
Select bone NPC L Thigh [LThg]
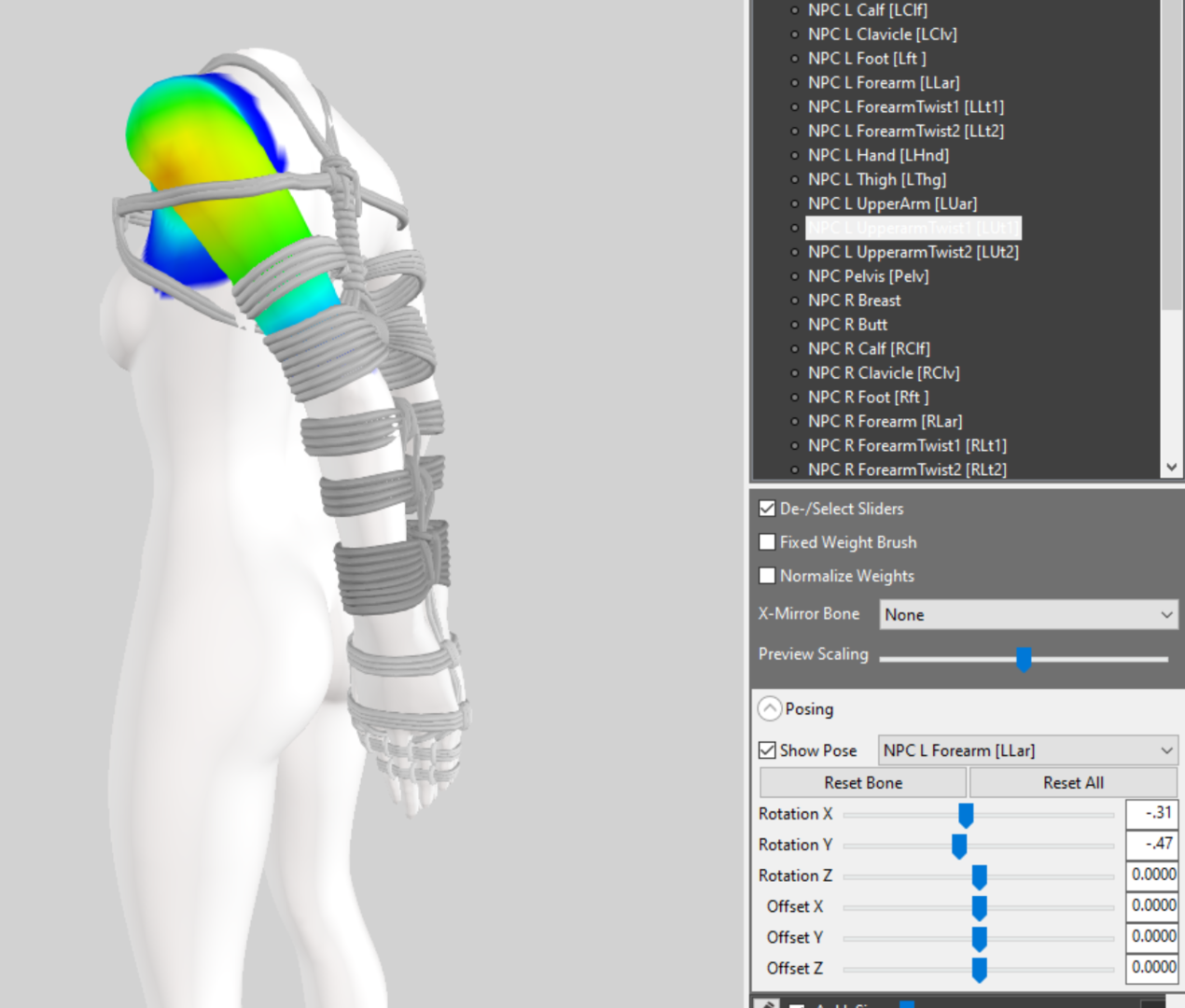(x=877, y=180)
